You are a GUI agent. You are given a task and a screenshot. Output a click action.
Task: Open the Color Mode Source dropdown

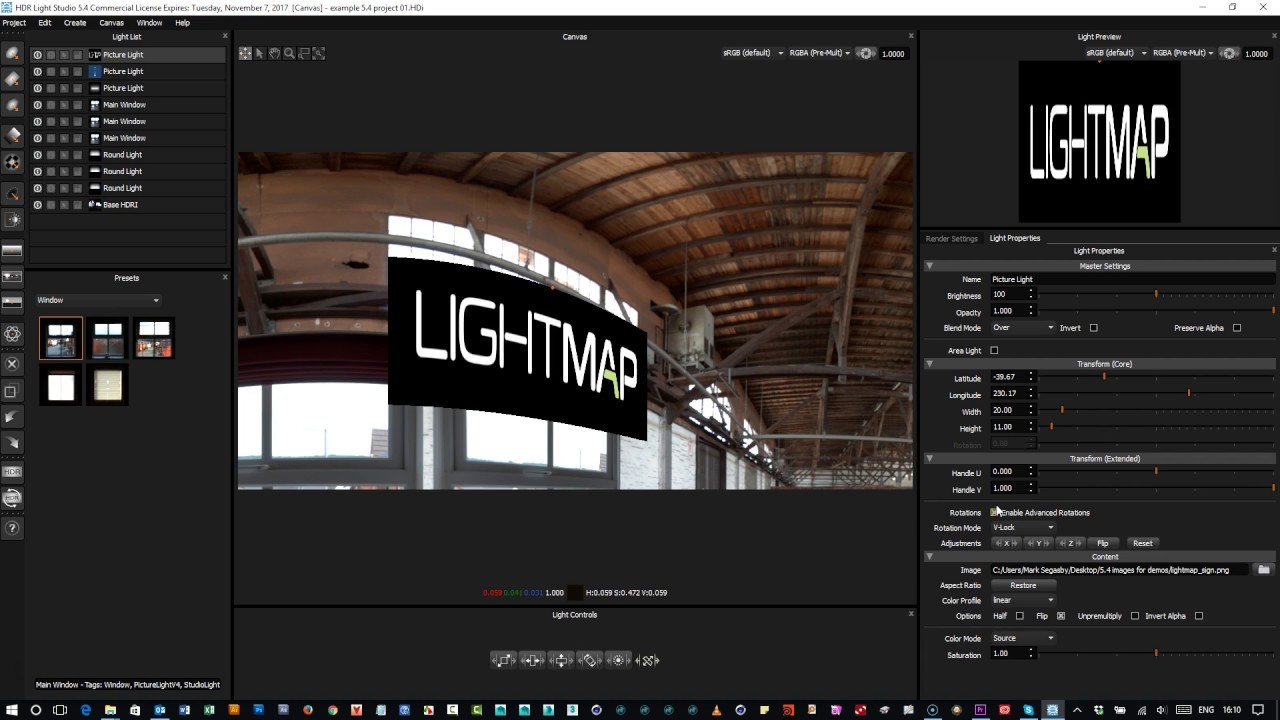tap(1023, 638)
